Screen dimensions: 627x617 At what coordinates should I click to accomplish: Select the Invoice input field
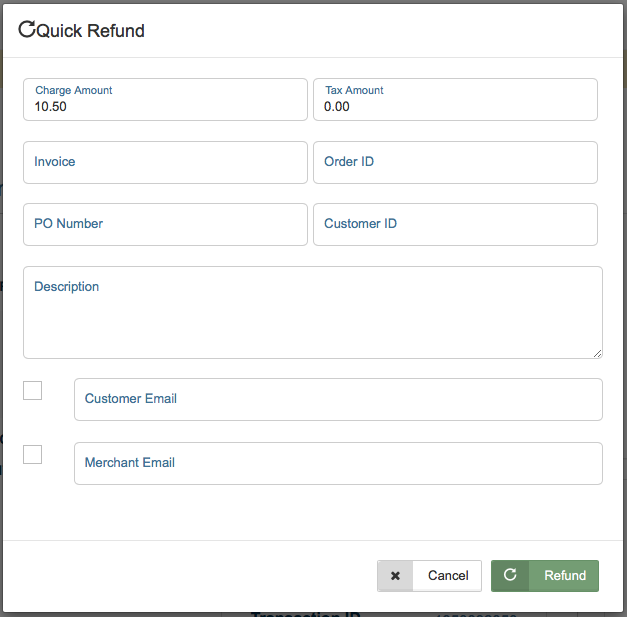(x=165, y=162)
